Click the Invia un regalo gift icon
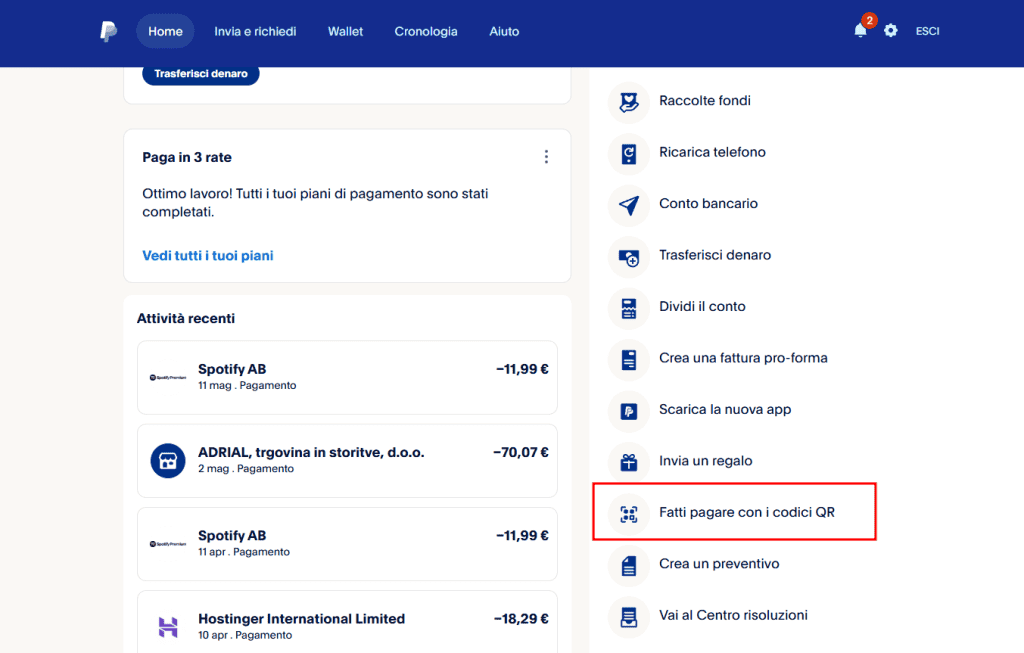 (629, 463)
